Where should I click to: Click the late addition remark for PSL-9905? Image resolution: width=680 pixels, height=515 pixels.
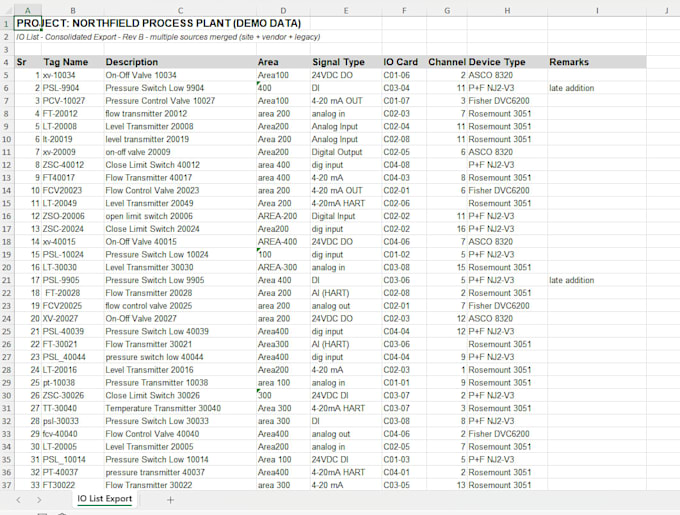click(x=597, y=280)
